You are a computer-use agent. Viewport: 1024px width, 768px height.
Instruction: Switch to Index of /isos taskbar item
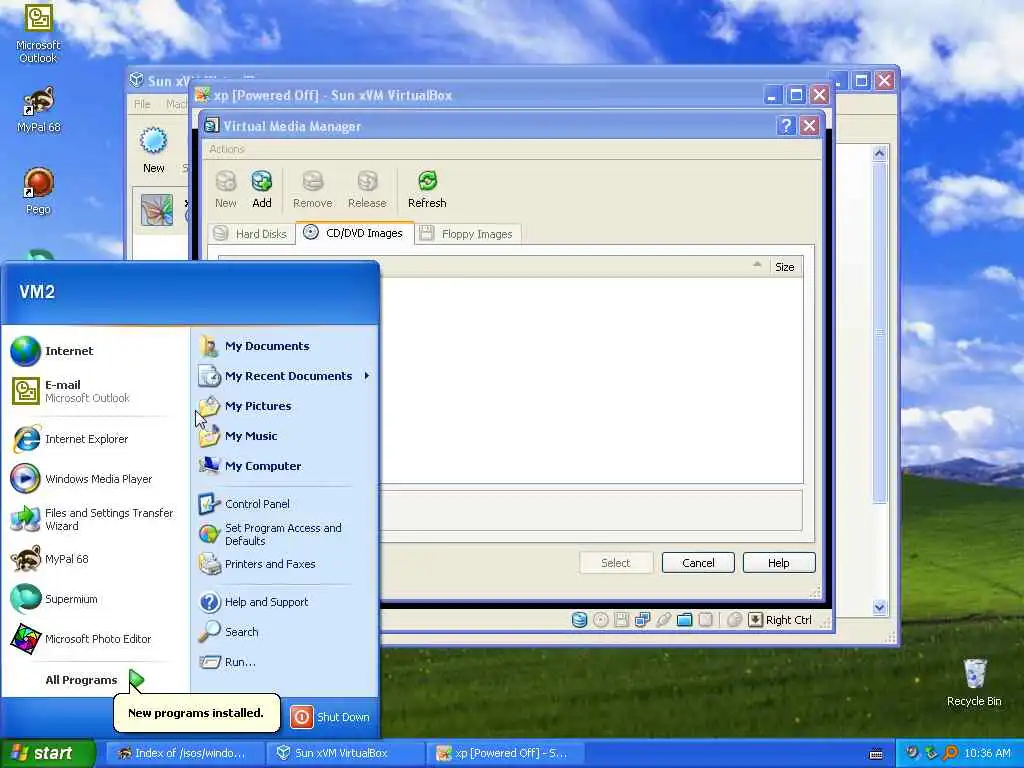click(x=185, y=753)
